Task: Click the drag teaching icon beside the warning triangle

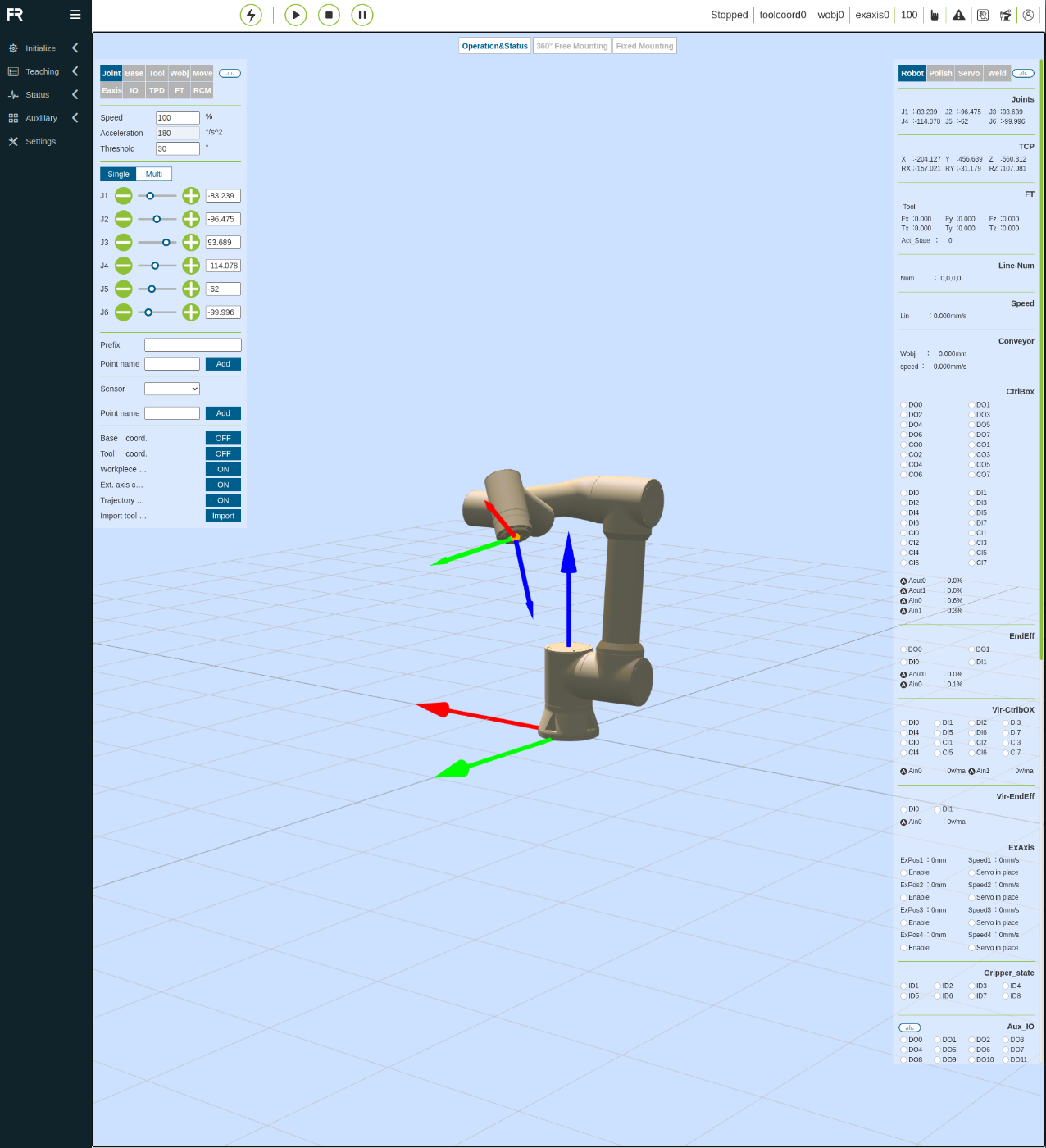Action: coord(982,15)
